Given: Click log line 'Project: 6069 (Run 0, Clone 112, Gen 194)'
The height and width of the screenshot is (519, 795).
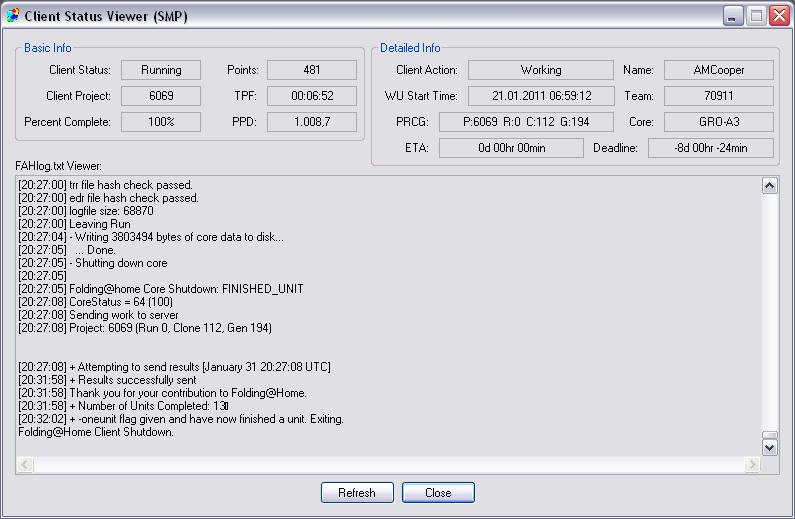Looking at the screenshot, I should click(145, 328).
